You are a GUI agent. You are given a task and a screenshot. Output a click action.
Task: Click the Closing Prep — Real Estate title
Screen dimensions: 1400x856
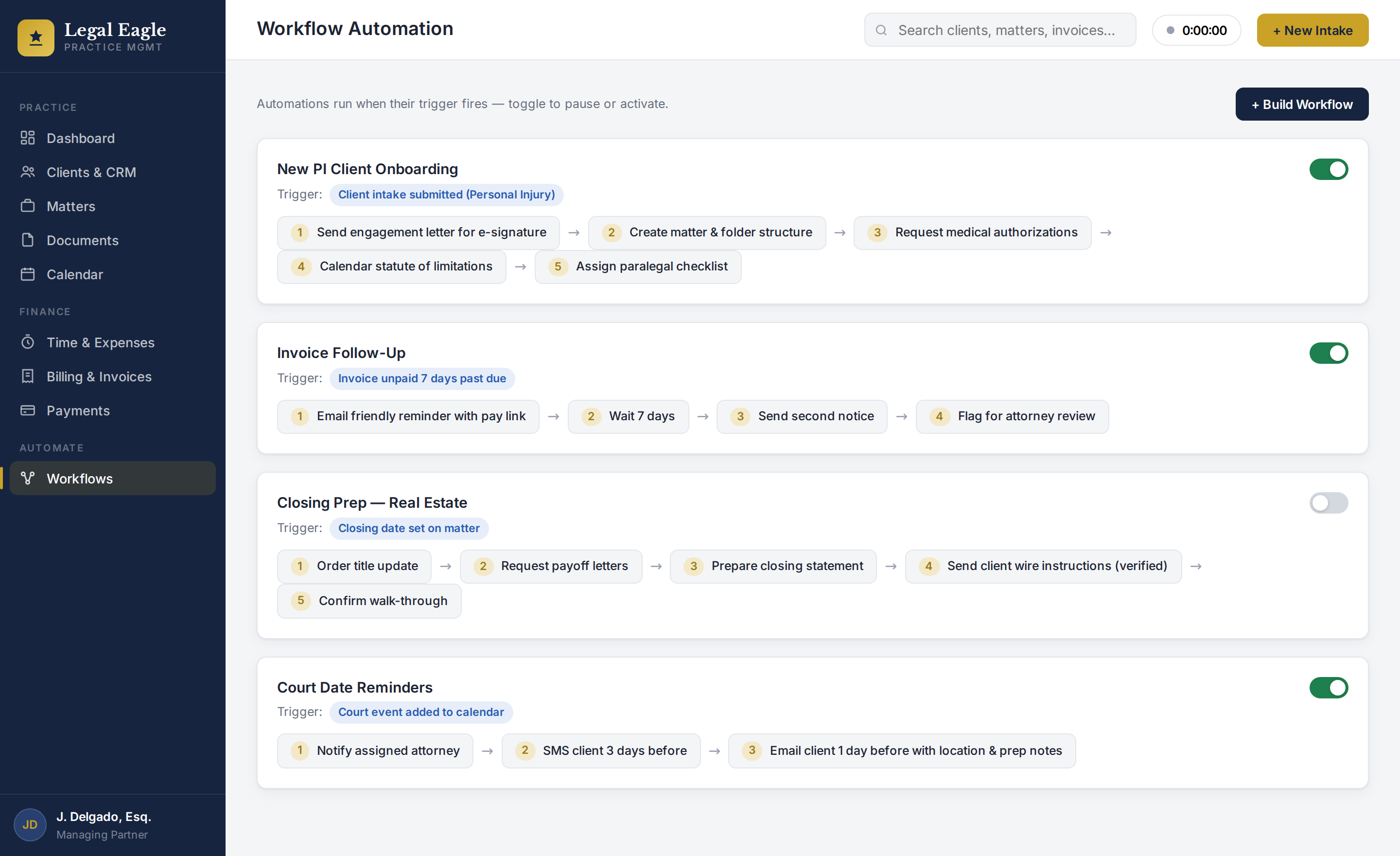[371, 503]
